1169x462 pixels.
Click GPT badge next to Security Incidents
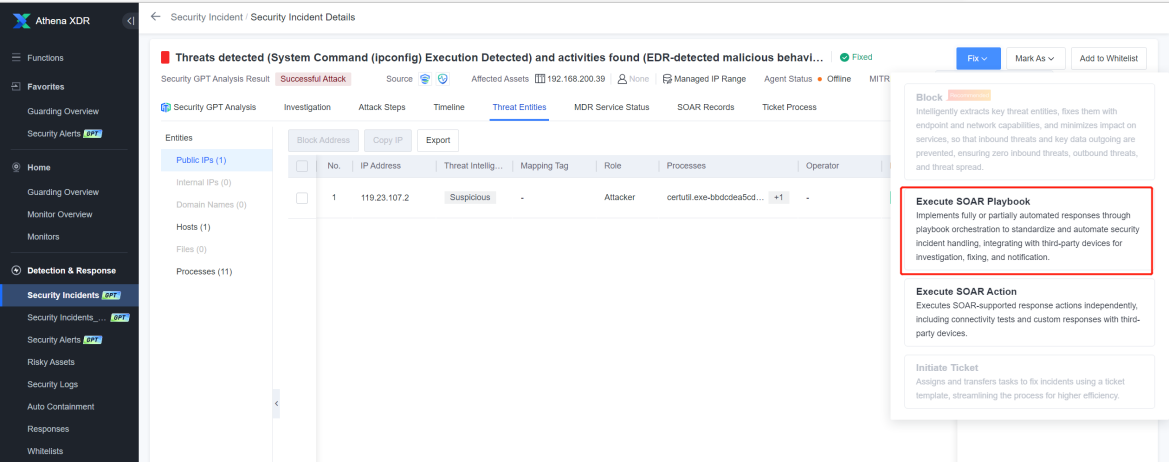(x=111, y=295)
